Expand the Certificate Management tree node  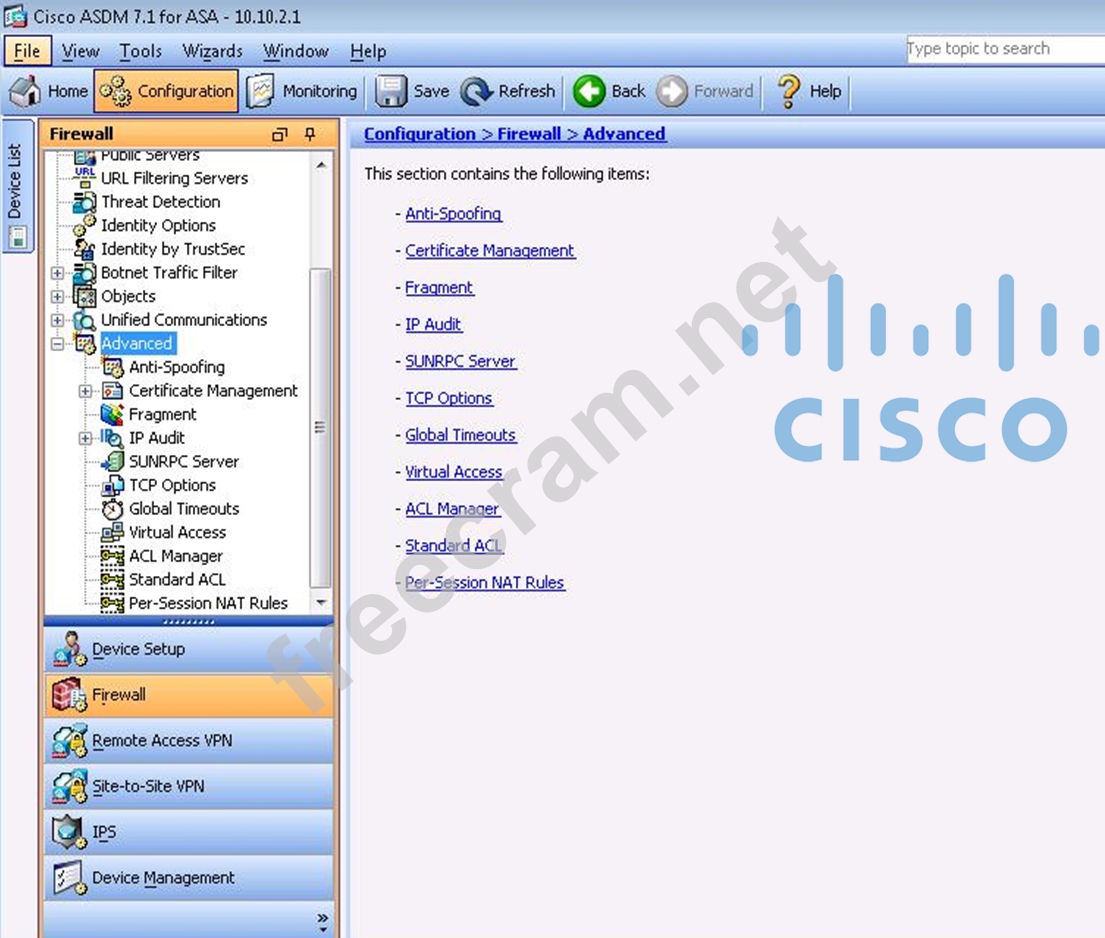point(85,391)
